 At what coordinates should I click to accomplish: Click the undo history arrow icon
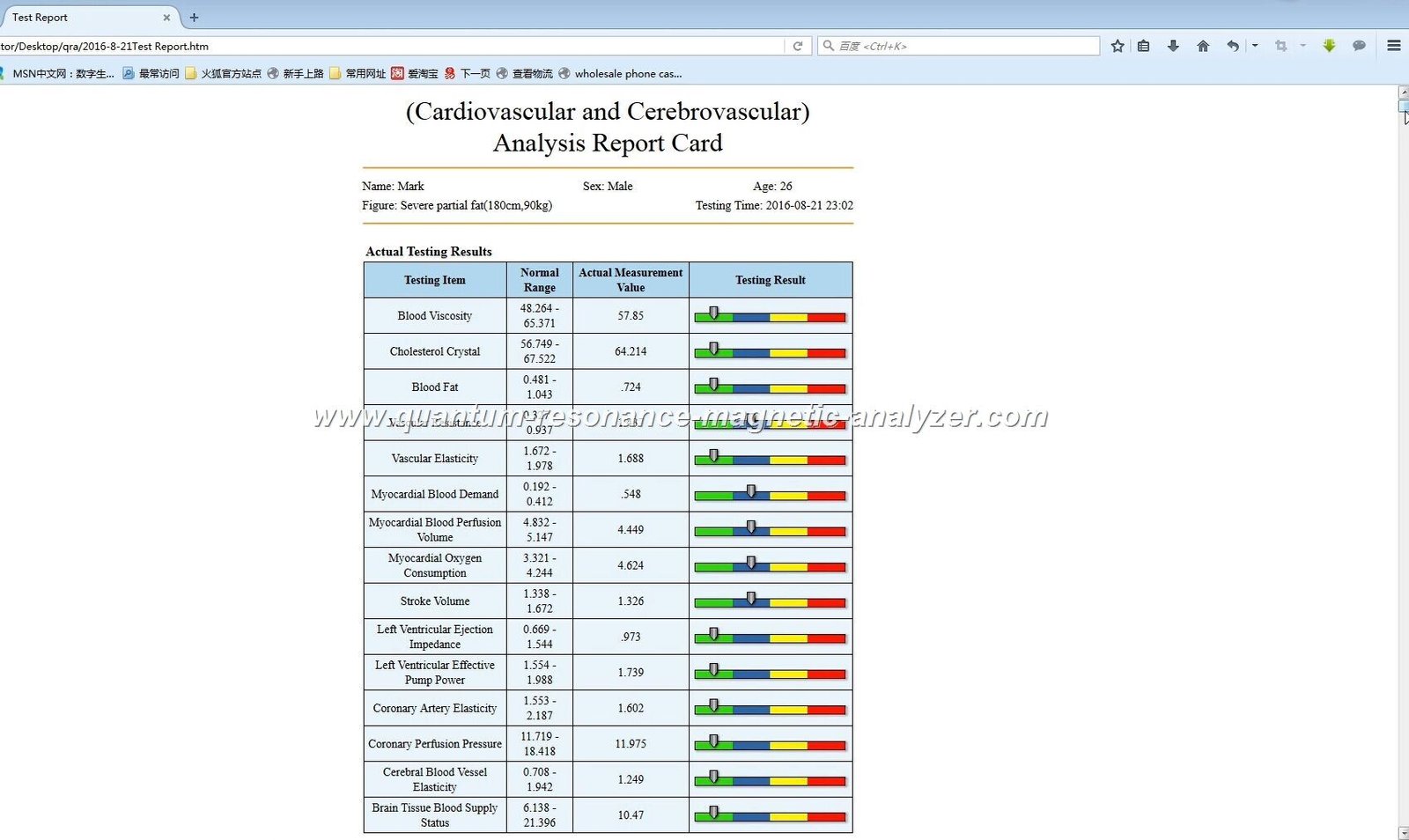click(x=1232, y=46)
